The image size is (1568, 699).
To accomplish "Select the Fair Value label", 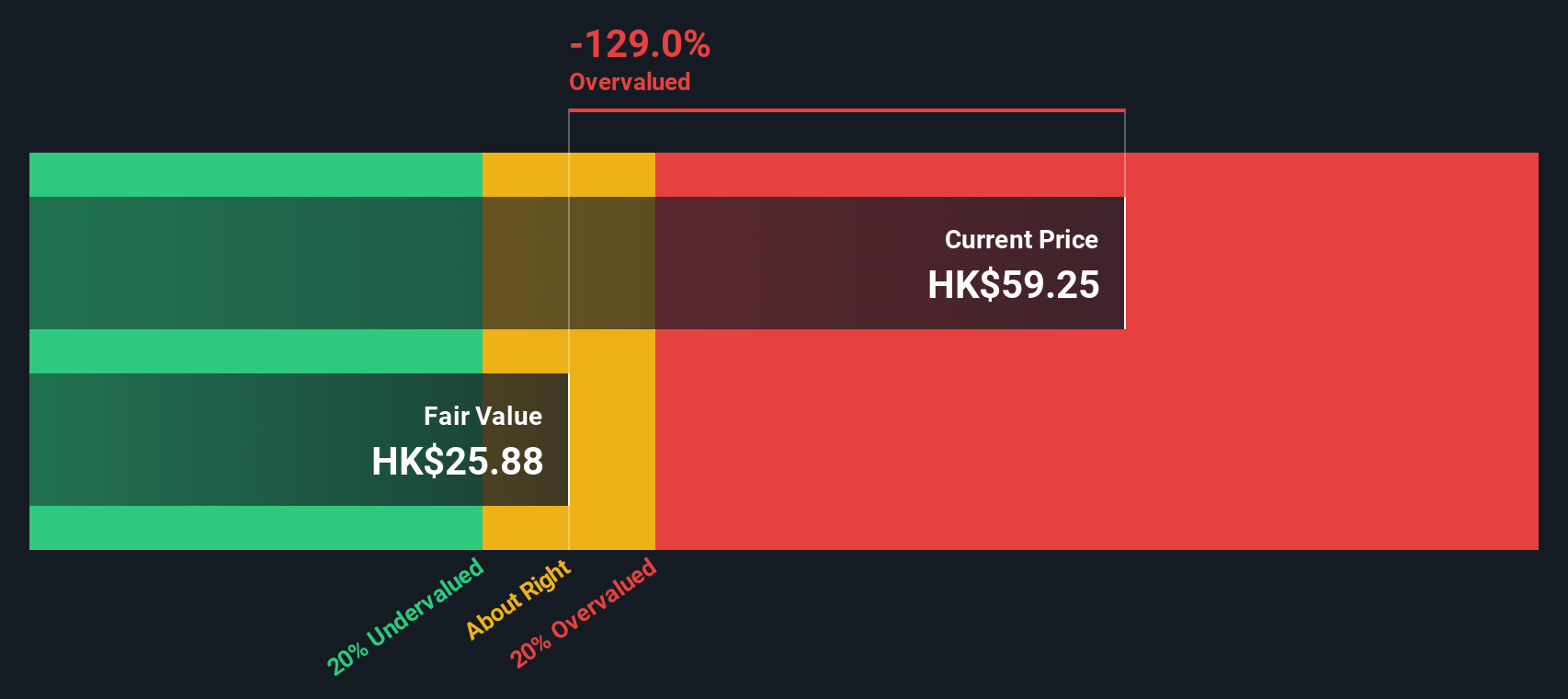I will (x=483, y=417).
